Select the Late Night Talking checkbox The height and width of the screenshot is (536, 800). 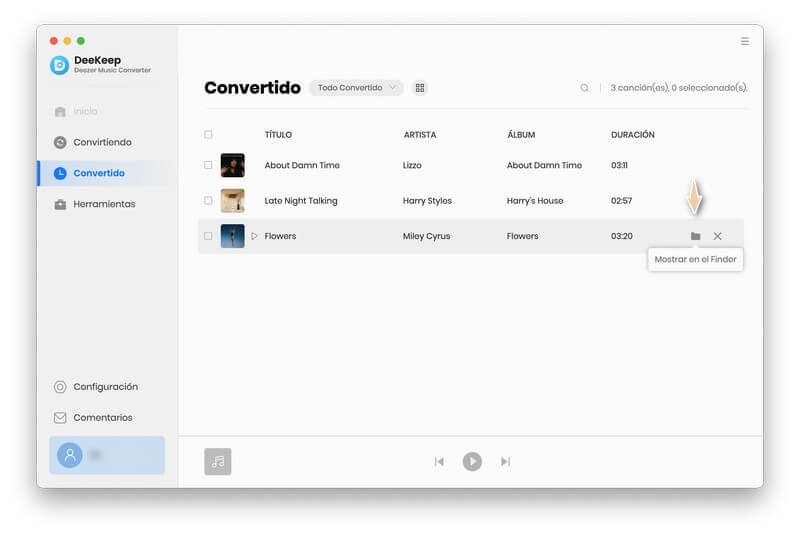(x=208, y=201)
